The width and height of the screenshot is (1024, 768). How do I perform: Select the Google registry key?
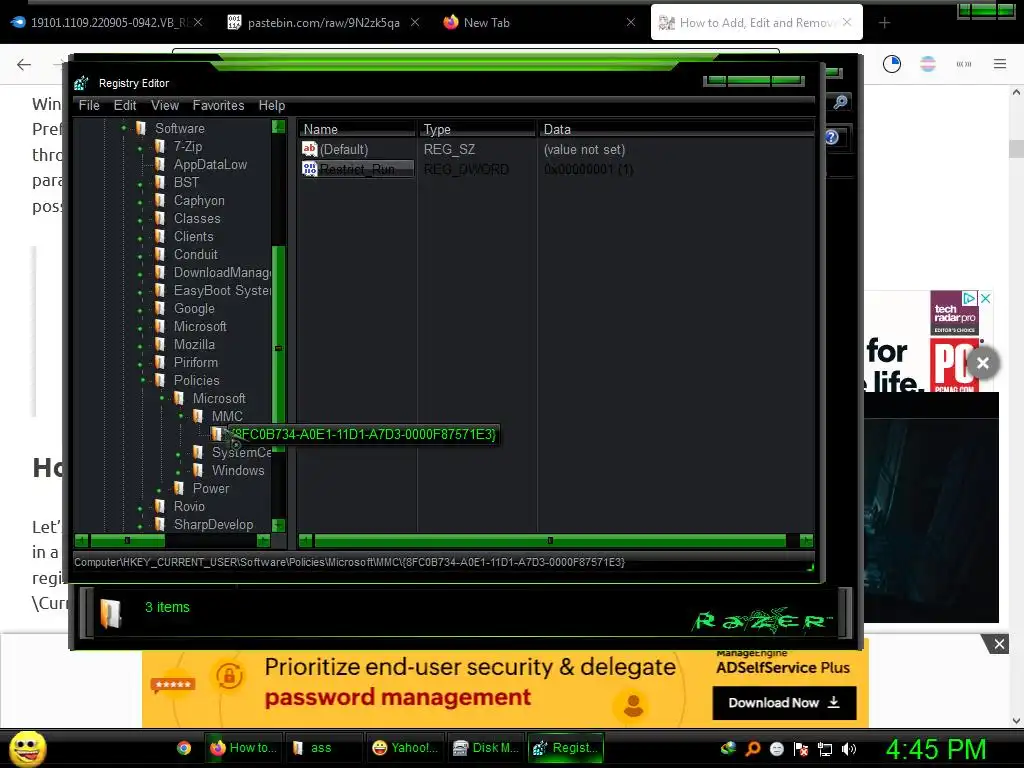(194, 308)
